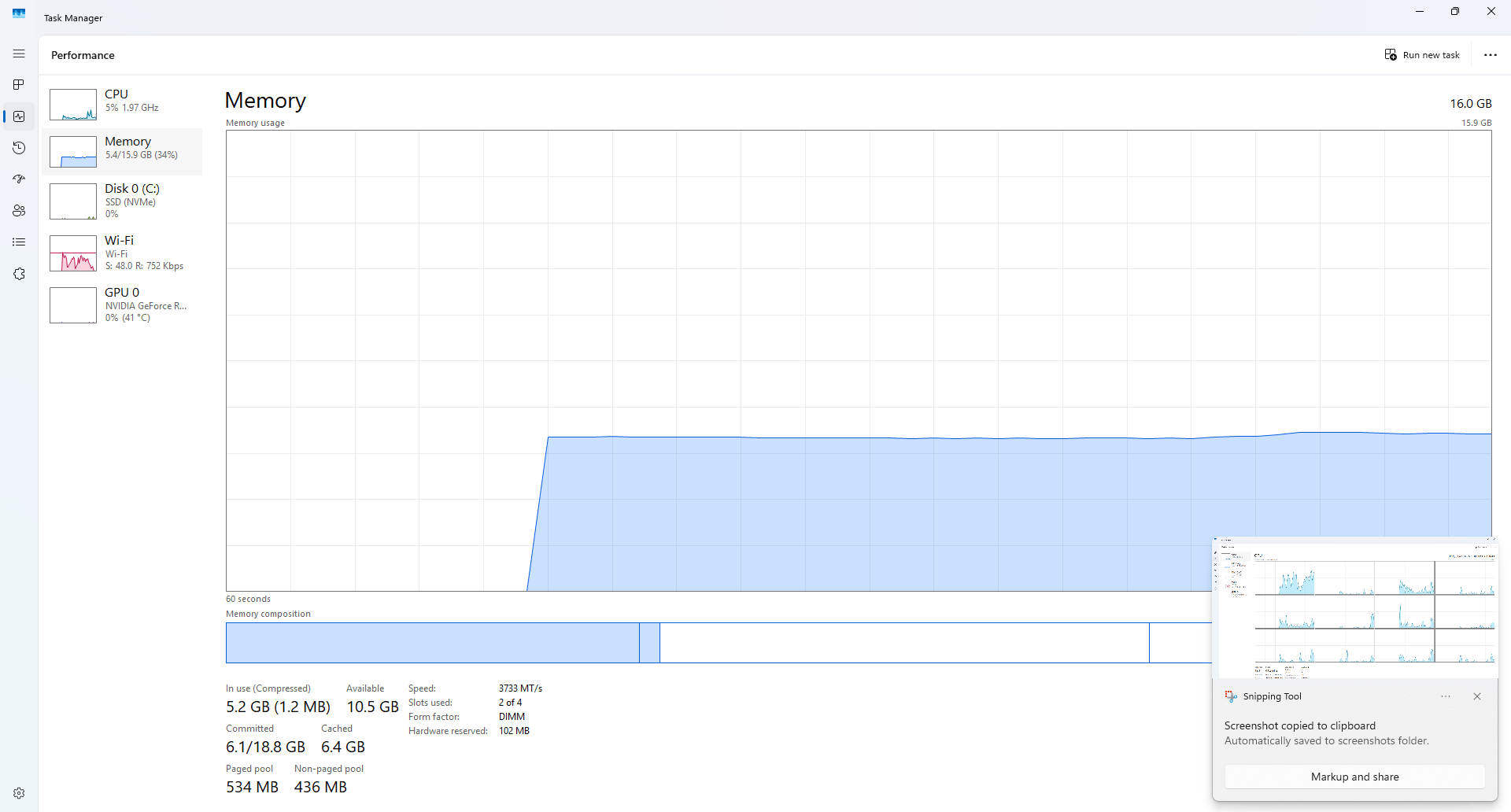Open the Startup apps page icon

pos(19,179)
